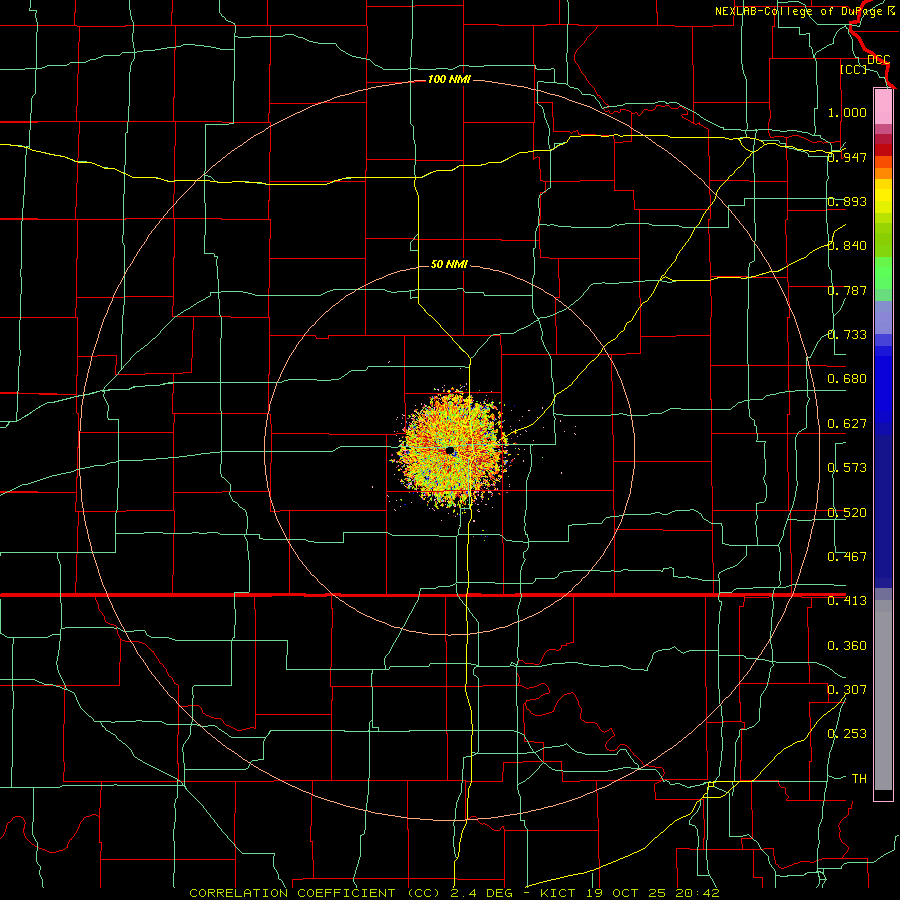Screen dimensions: 900x900
Task: Select the 1.000 legend value
Action: coord(847,112)
